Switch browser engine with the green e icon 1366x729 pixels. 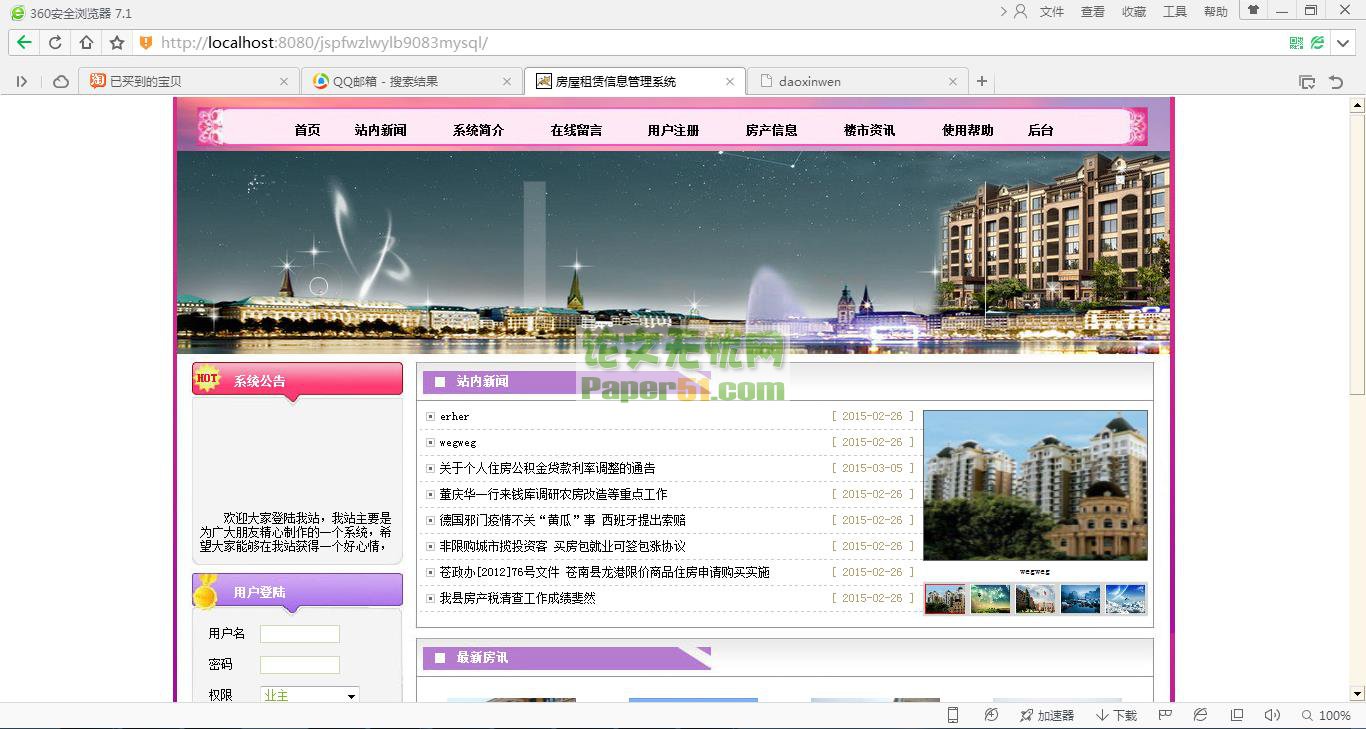click(1318, 42)
